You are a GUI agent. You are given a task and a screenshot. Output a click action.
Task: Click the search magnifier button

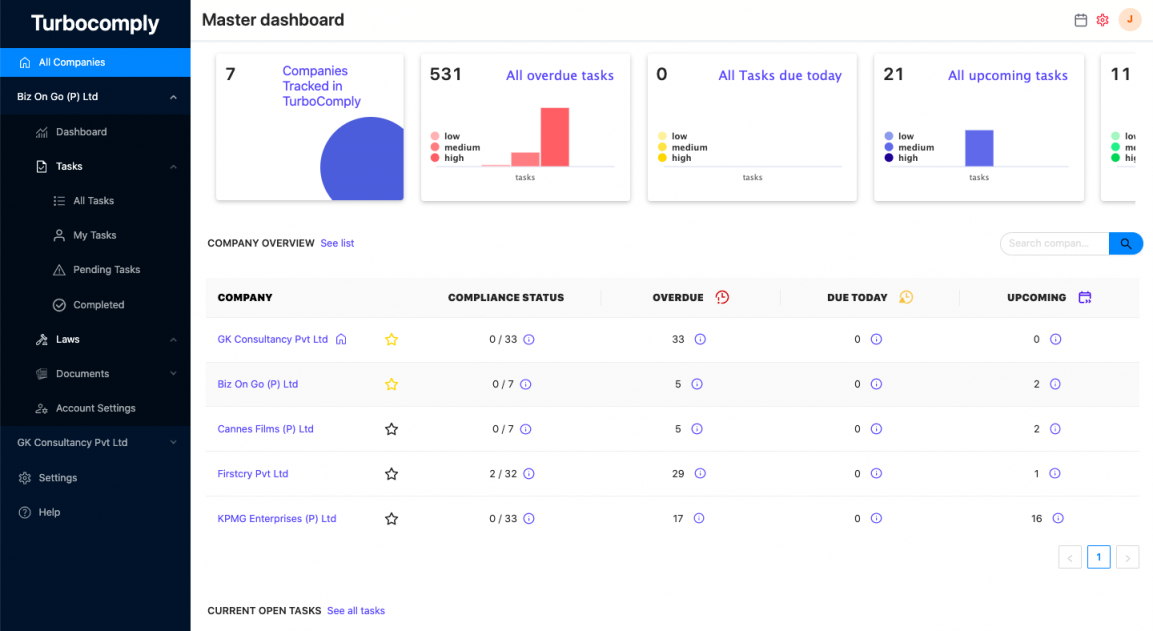pos(1126,243)
